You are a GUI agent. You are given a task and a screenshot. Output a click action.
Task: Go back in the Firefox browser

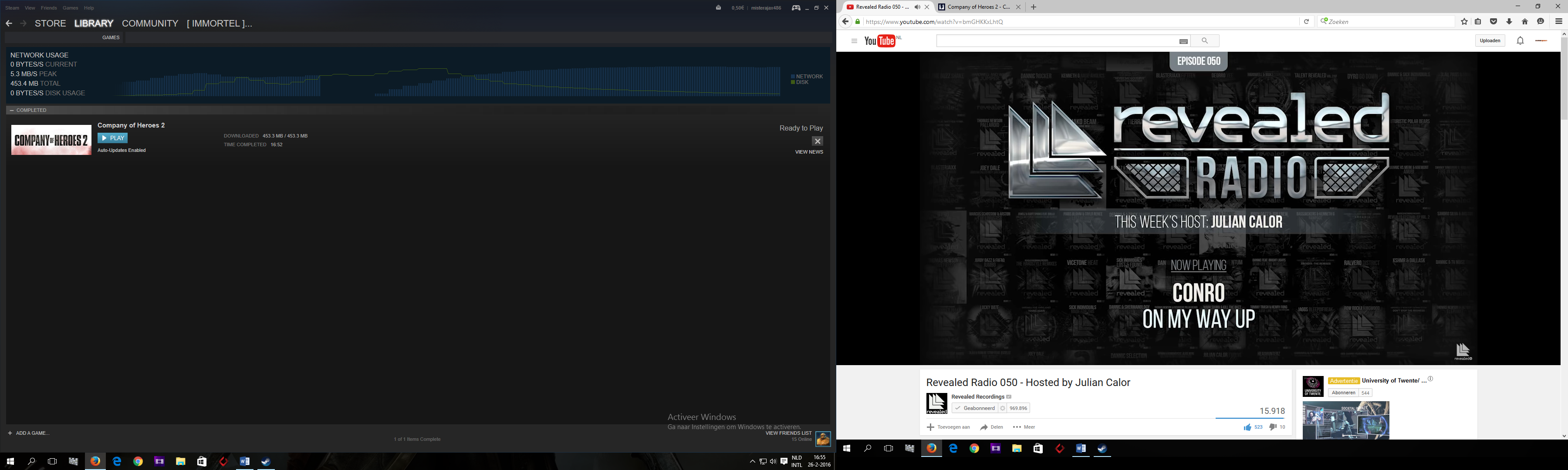845,22
